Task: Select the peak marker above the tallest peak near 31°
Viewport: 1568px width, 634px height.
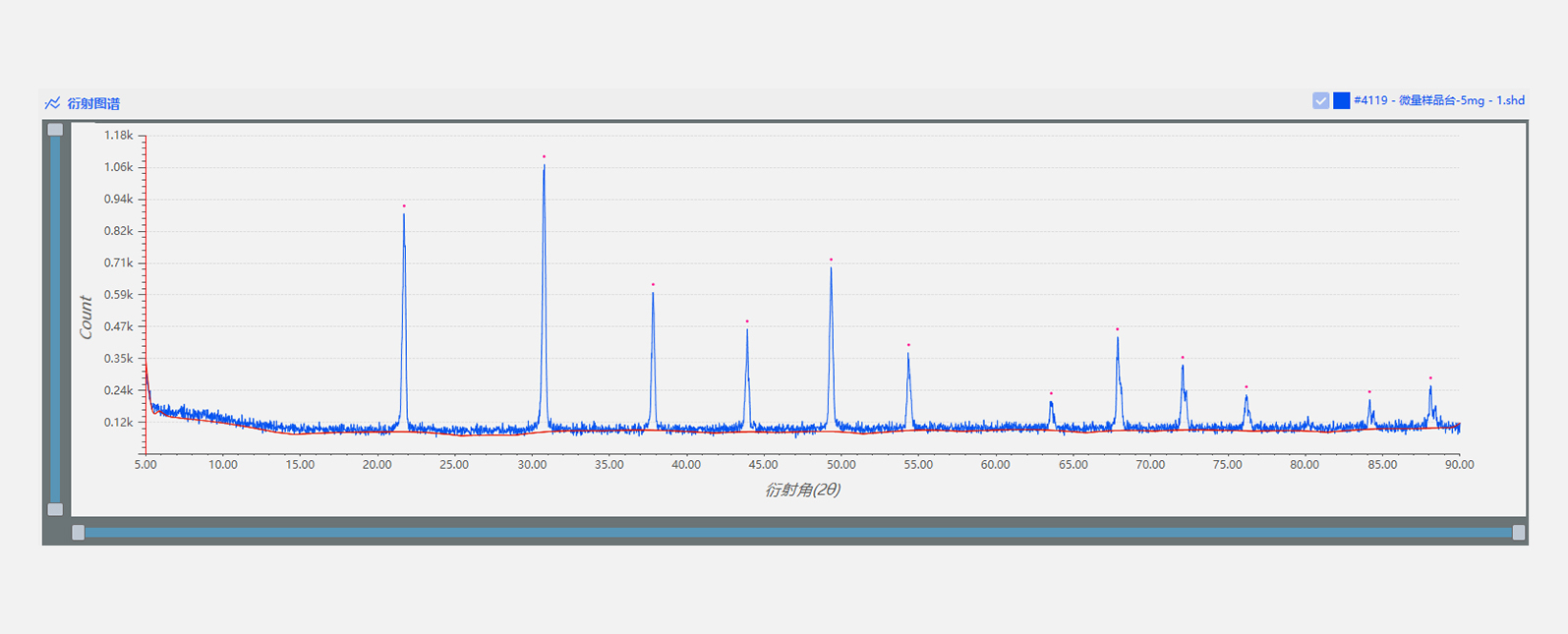Action: click(x=544, y=156)
